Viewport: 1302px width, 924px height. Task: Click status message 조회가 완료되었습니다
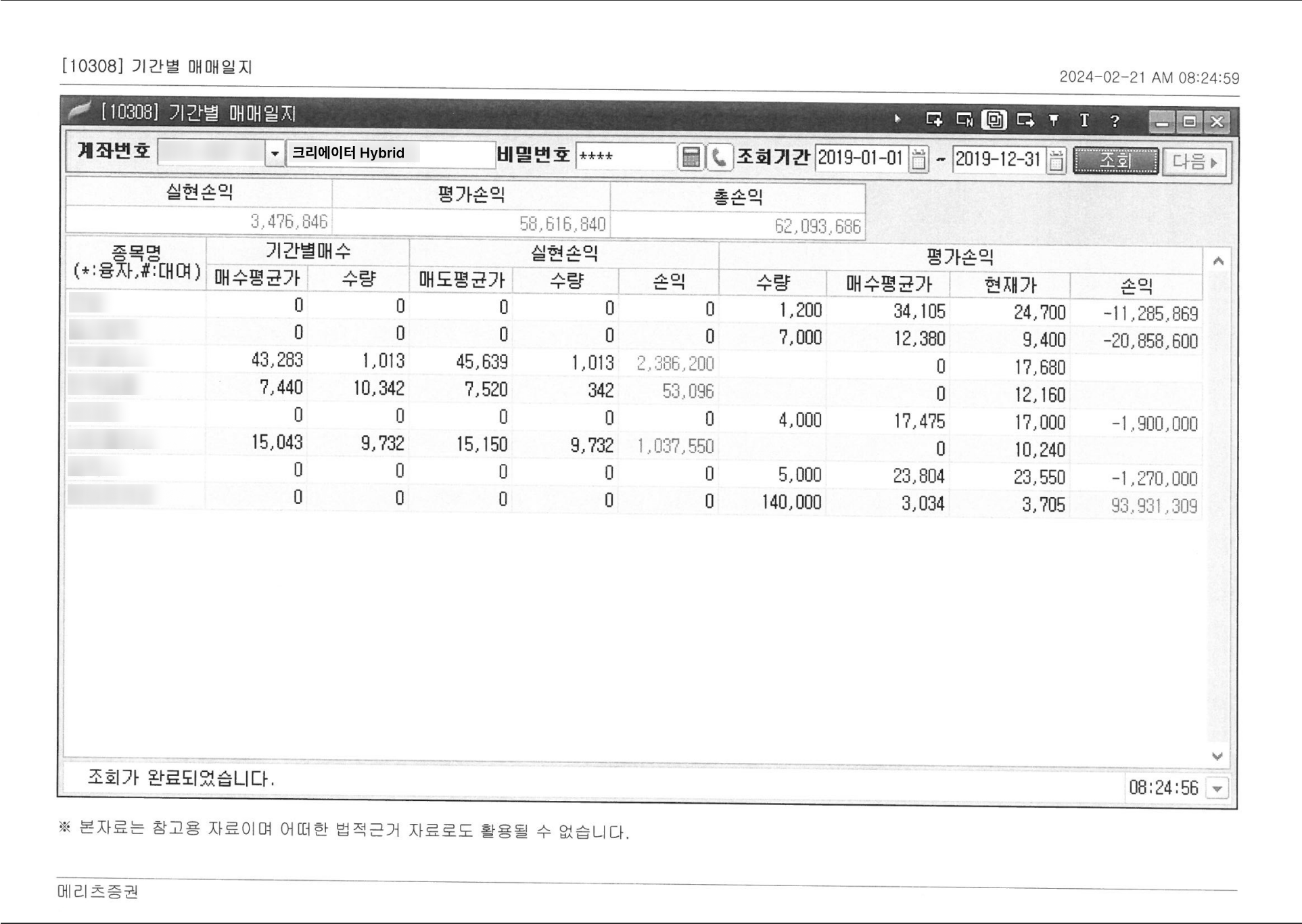(181, 779)
